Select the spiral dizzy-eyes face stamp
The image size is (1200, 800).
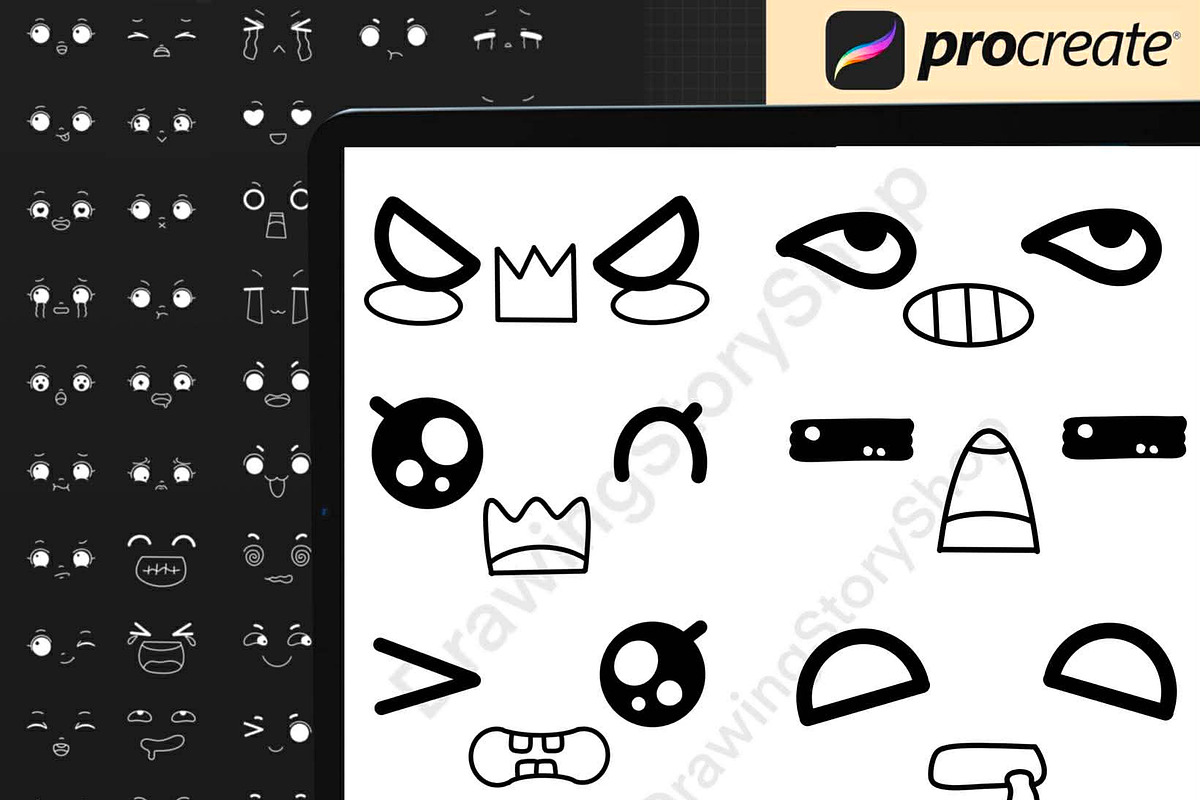(276, 556)
